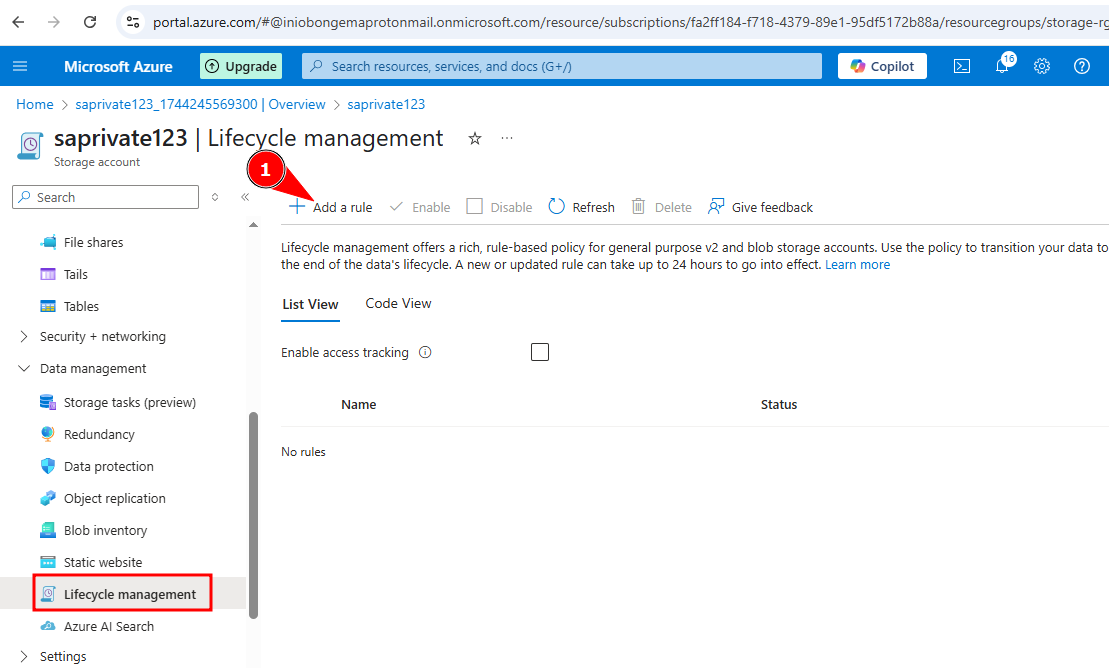Click the browser forward arrow

pos(54,22)
